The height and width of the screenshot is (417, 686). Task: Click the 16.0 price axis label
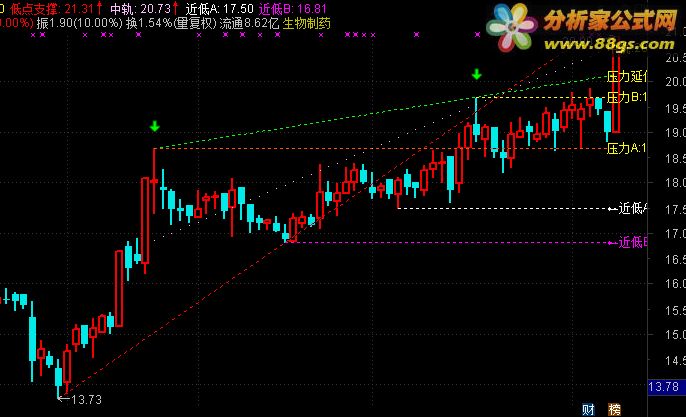tap(675, 284)
